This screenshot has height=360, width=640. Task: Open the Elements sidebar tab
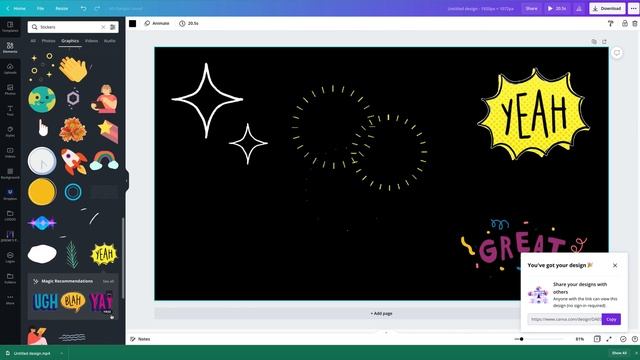[x=10, y=48]
